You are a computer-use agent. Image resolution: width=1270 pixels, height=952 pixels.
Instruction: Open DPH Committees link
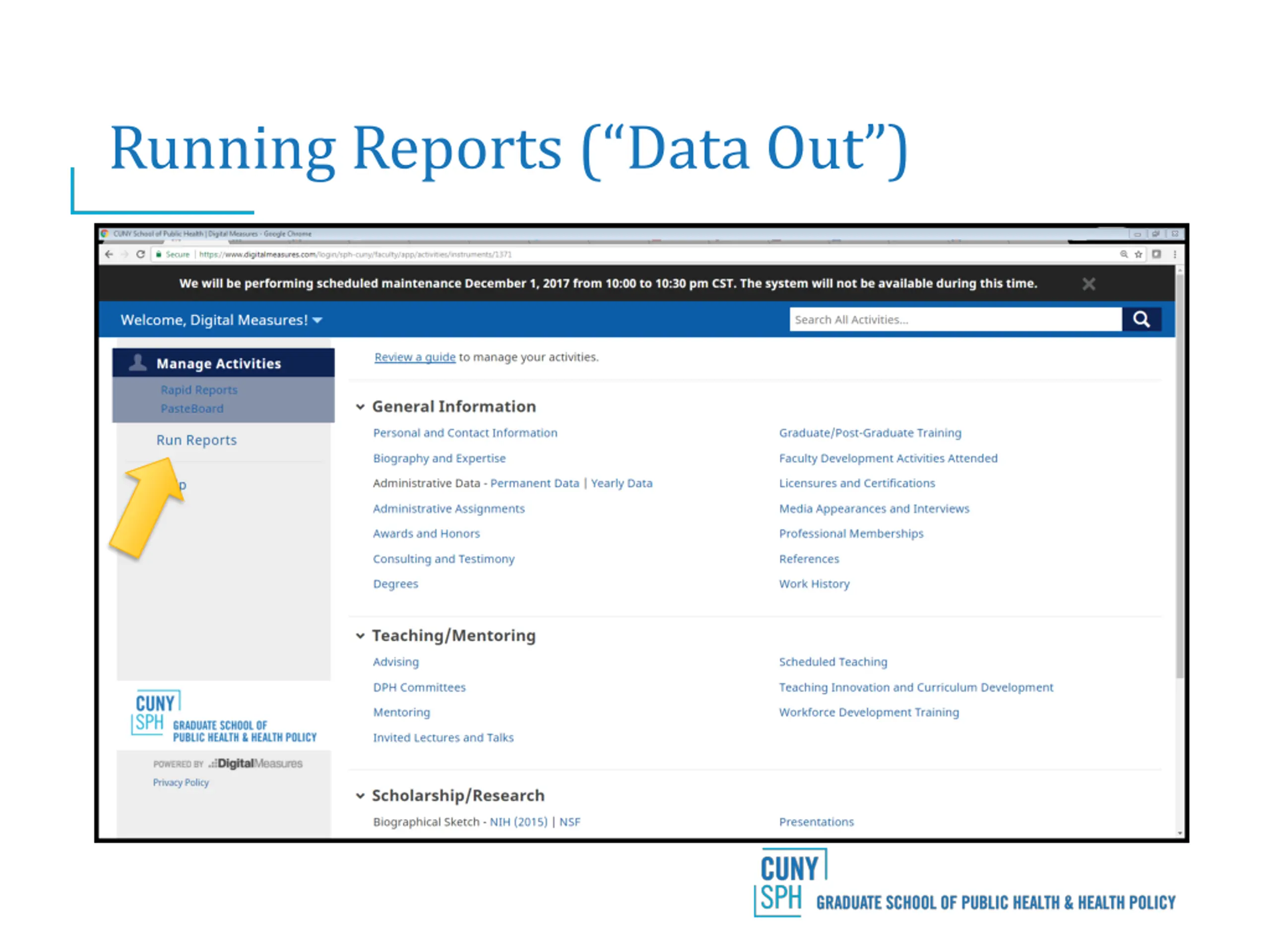click(x=419, y=687)
